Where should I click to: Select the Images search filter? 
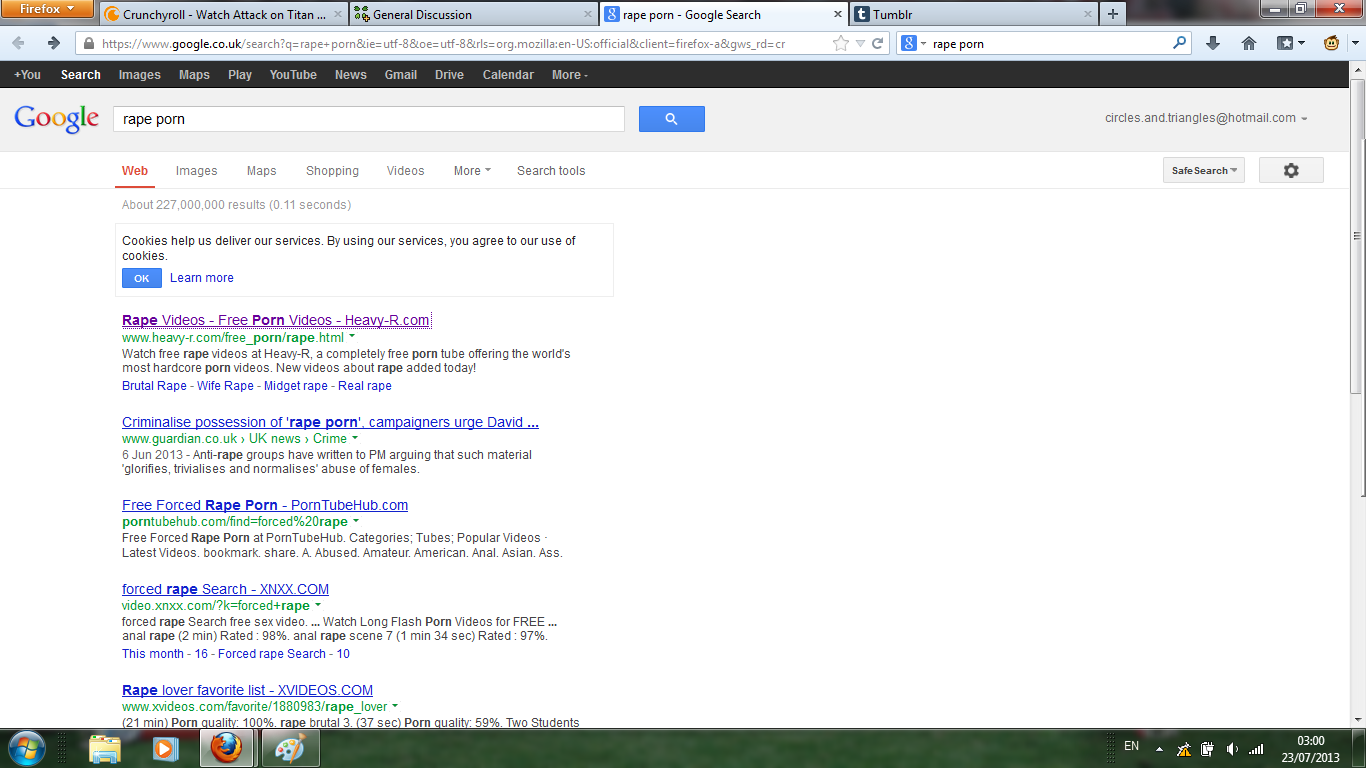(x=196, y=171)
